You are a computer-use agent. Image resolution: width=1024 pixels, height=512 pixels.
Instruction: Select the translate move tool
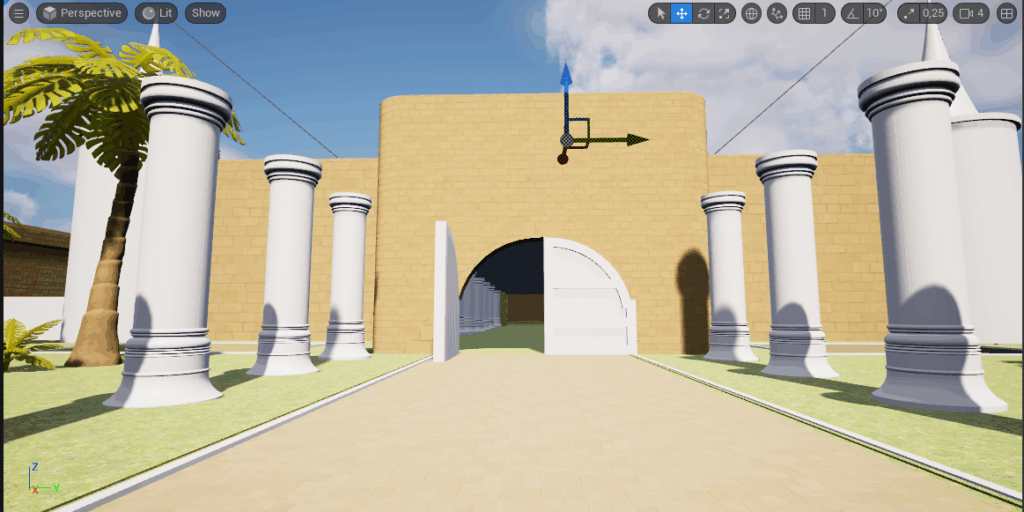[681, 13]
